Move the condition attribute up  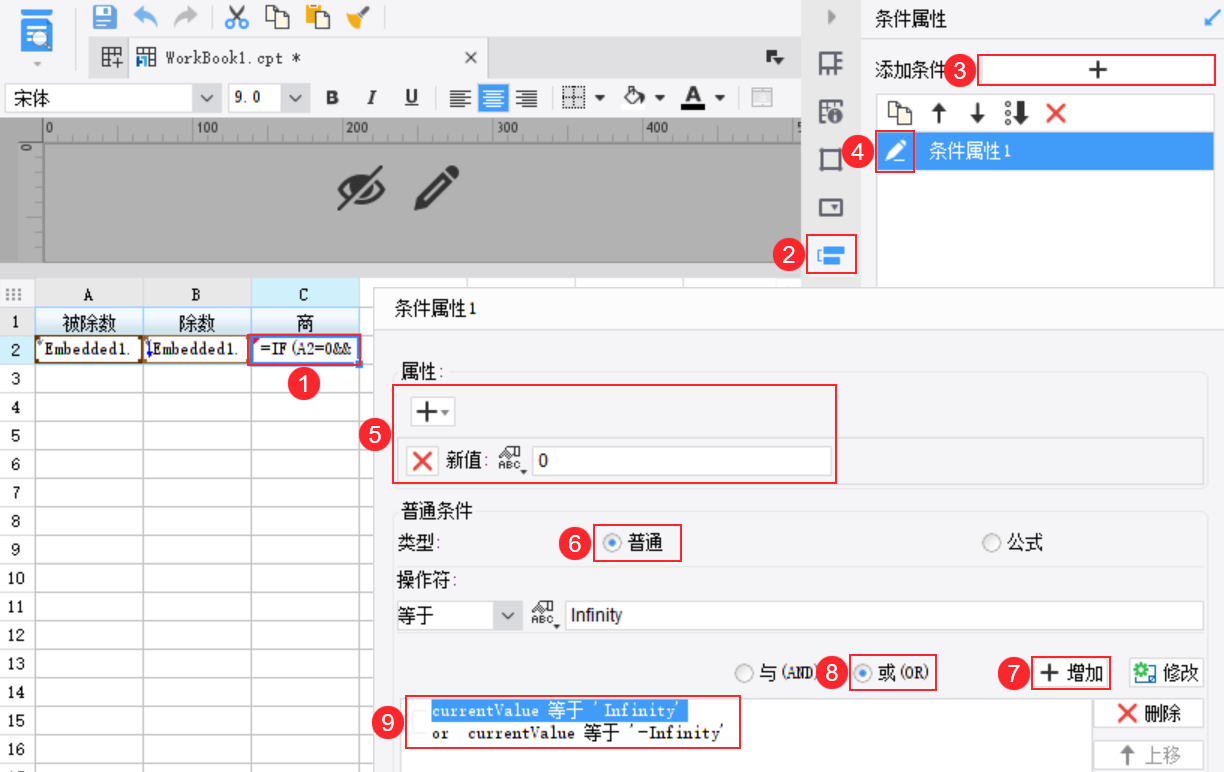[x=938, y=113]
